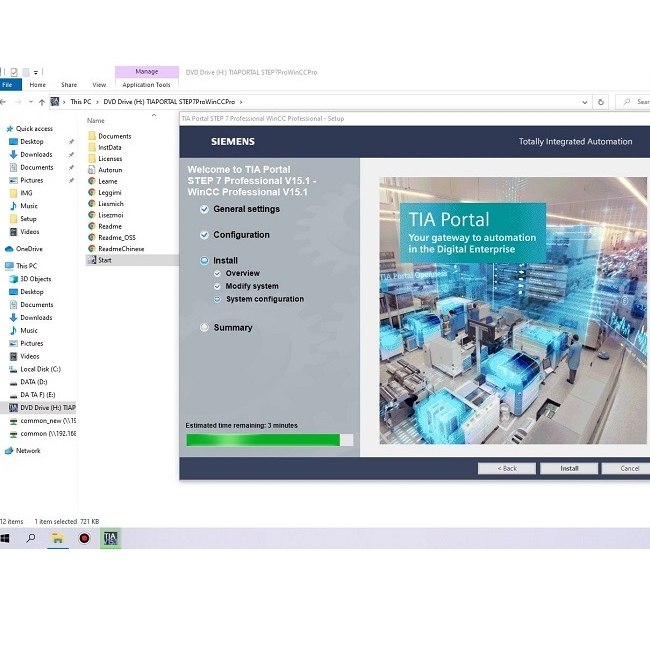Click the TIA setup taskbar icon
The height and width of the screenshot is (650, 650).
tap(110, 538)
